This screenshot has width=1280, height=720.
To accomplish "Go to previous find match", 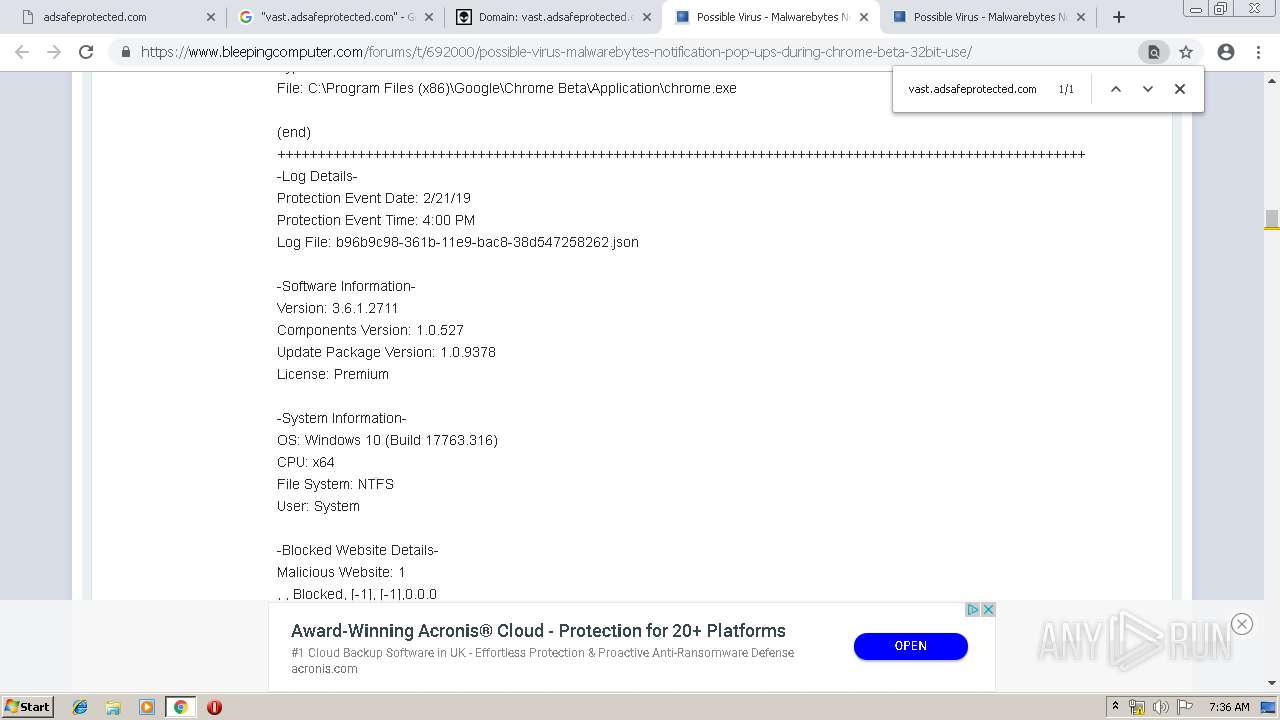I will 1116,89.
